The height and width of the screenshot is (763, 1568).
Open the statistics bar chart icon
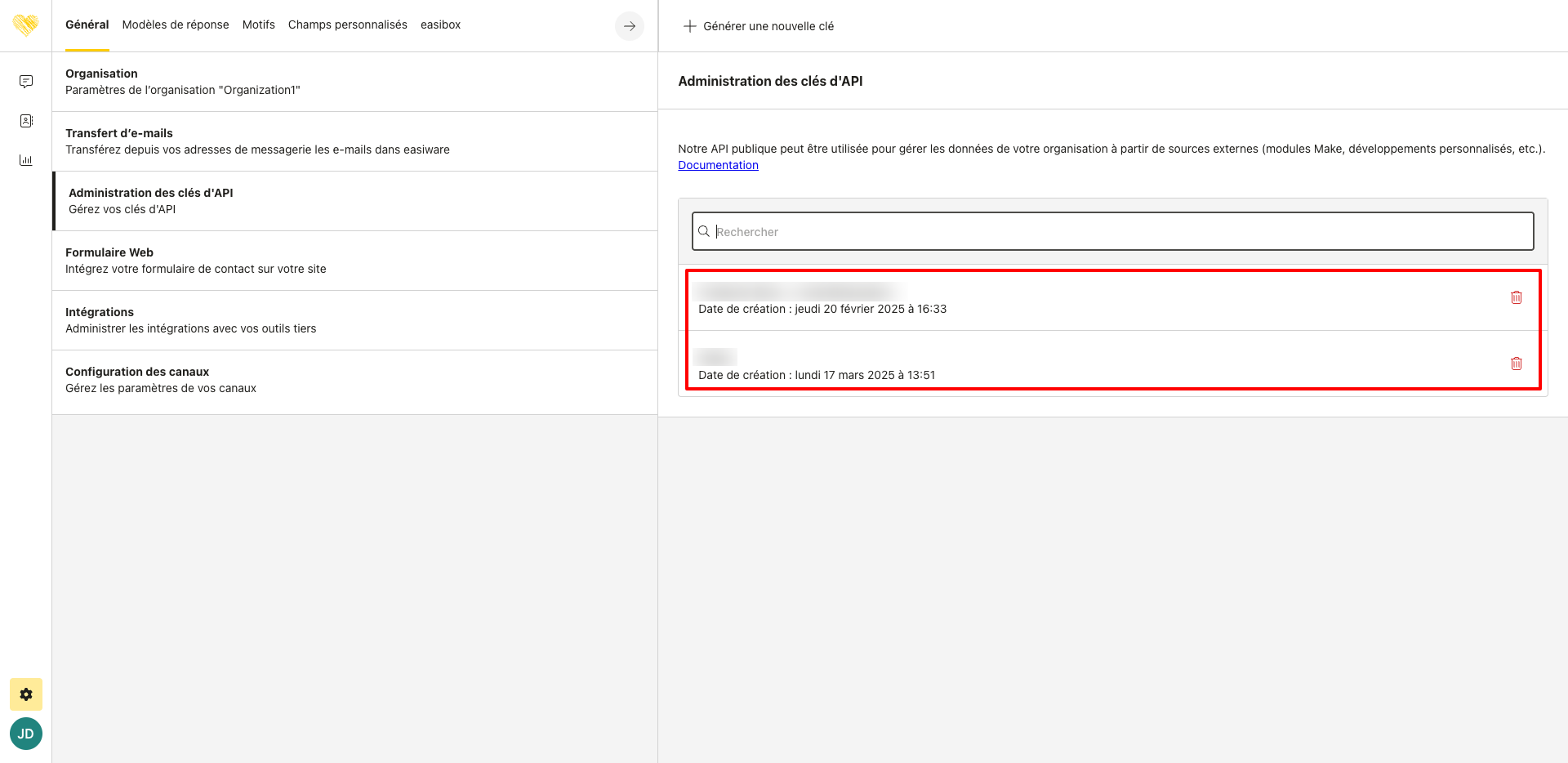coord(26,160)
